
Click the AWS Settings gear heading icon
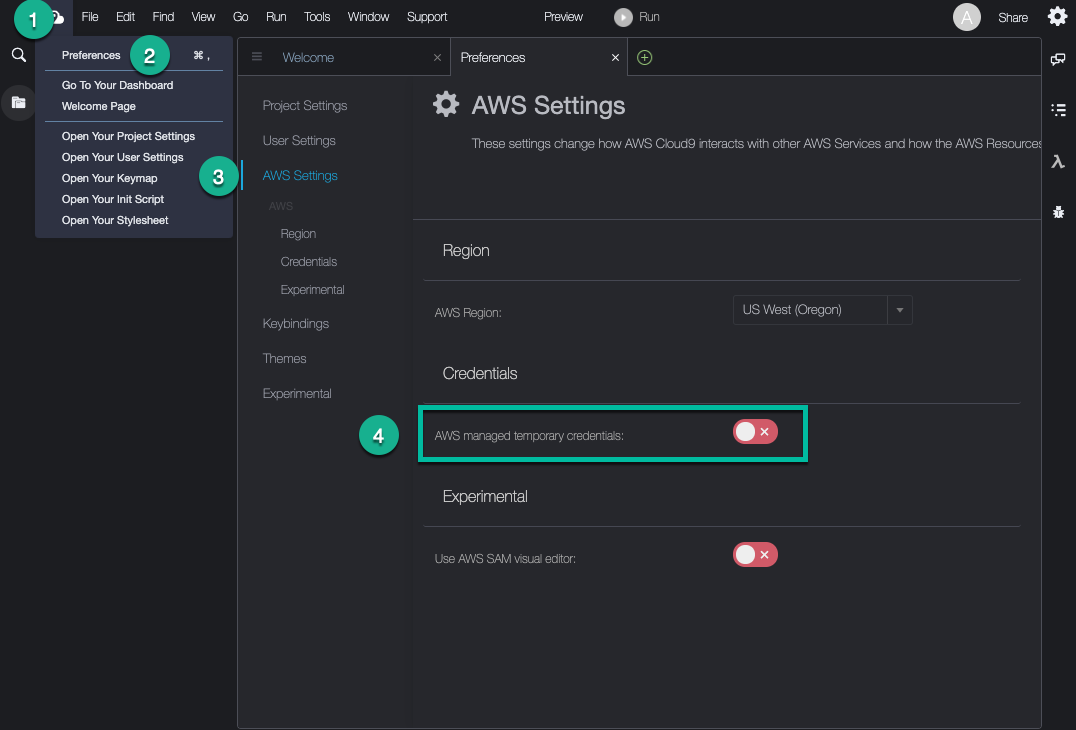[x=445, y=104]
